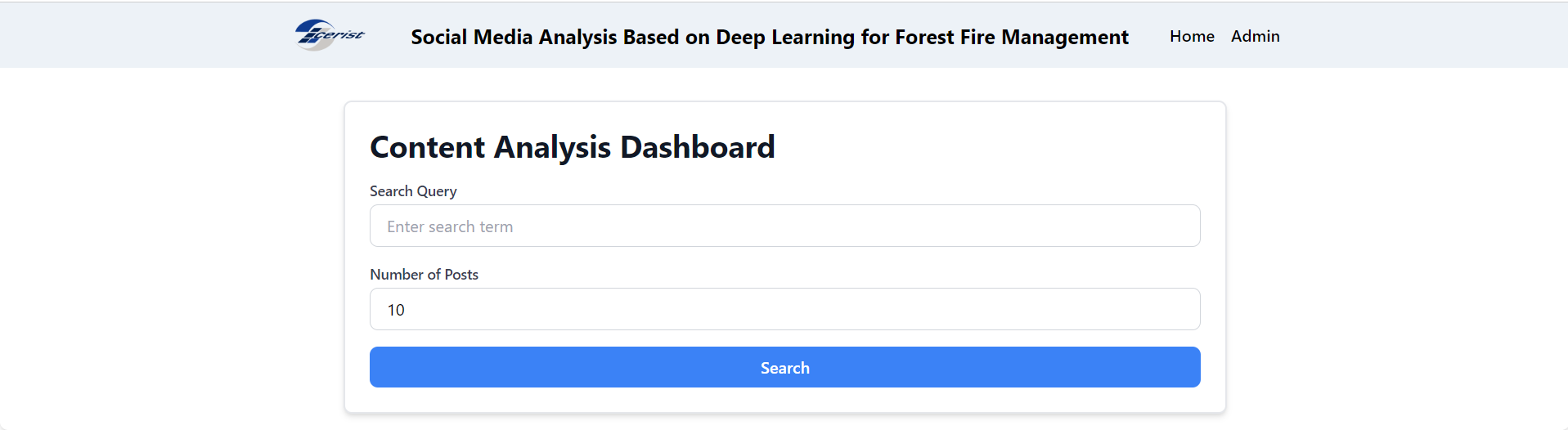The height and width of the screenshot is (430, 1568).
Task: Choose Admin in the top navigation
Action: point(1255,36)
